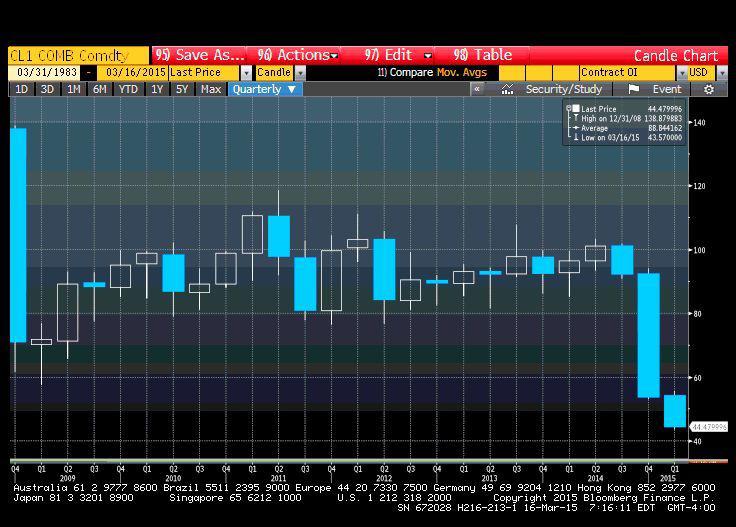Viewport: 736px width, 527px height.
Task: Click the Contract OI field
Action: point(628,73)
